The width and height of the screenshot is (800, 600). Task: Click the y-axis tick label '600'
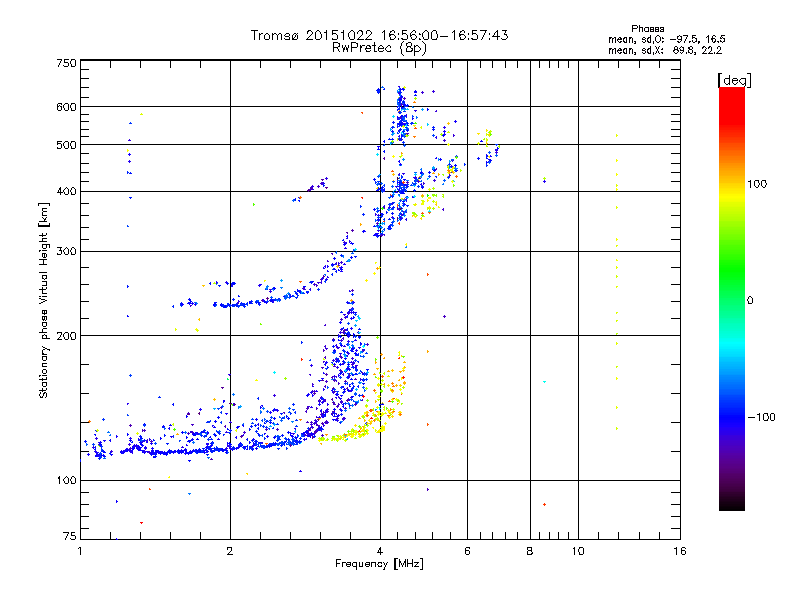pos(66,107)
